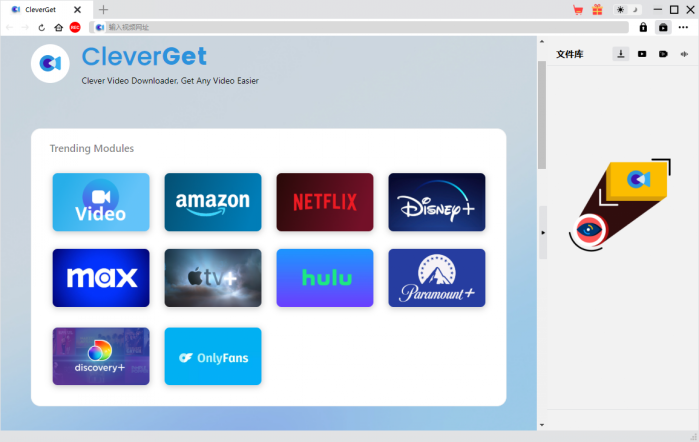Image resolution: width=699 pixels, height=442 pixels.
Task: Show the downloading tasks tab
Action: [x=621, y=54]
